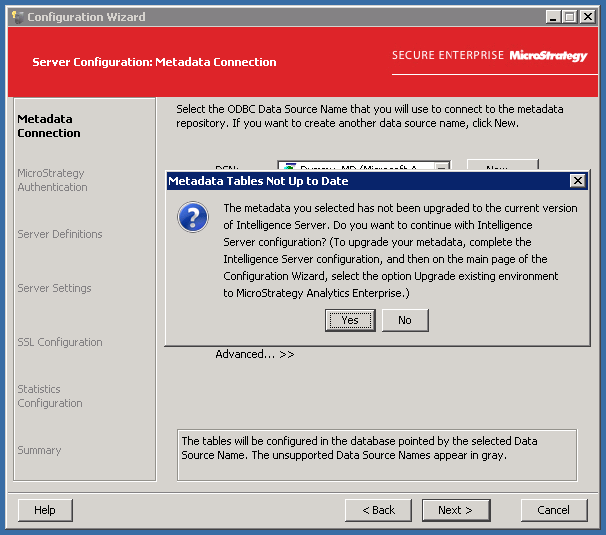The height and width of the screenshot is (535, 606).
Task: Minimize the Configuration Wizard window
Action: click(553, 17)
